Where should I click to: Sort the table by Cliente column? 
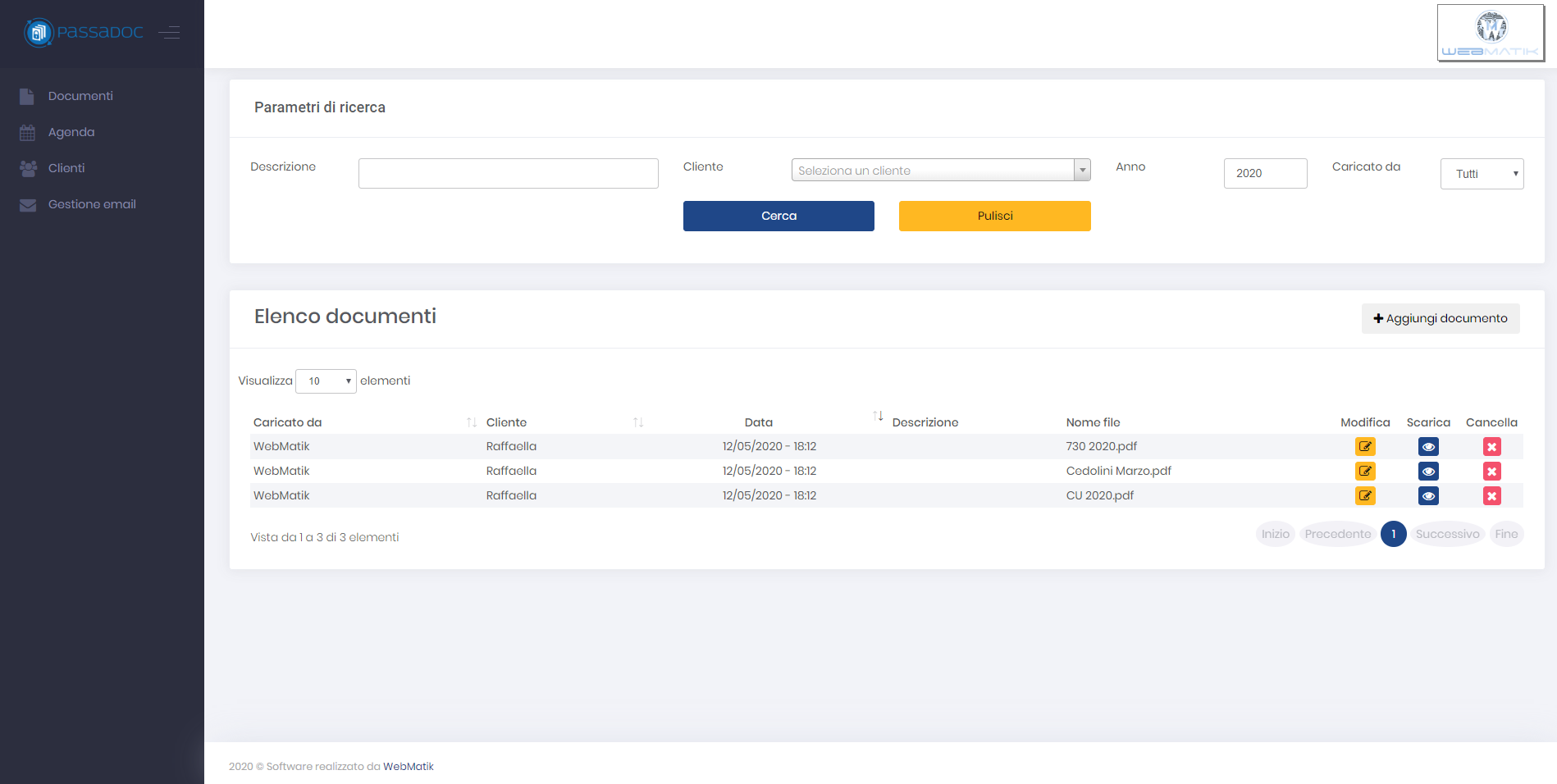(506, 422)
